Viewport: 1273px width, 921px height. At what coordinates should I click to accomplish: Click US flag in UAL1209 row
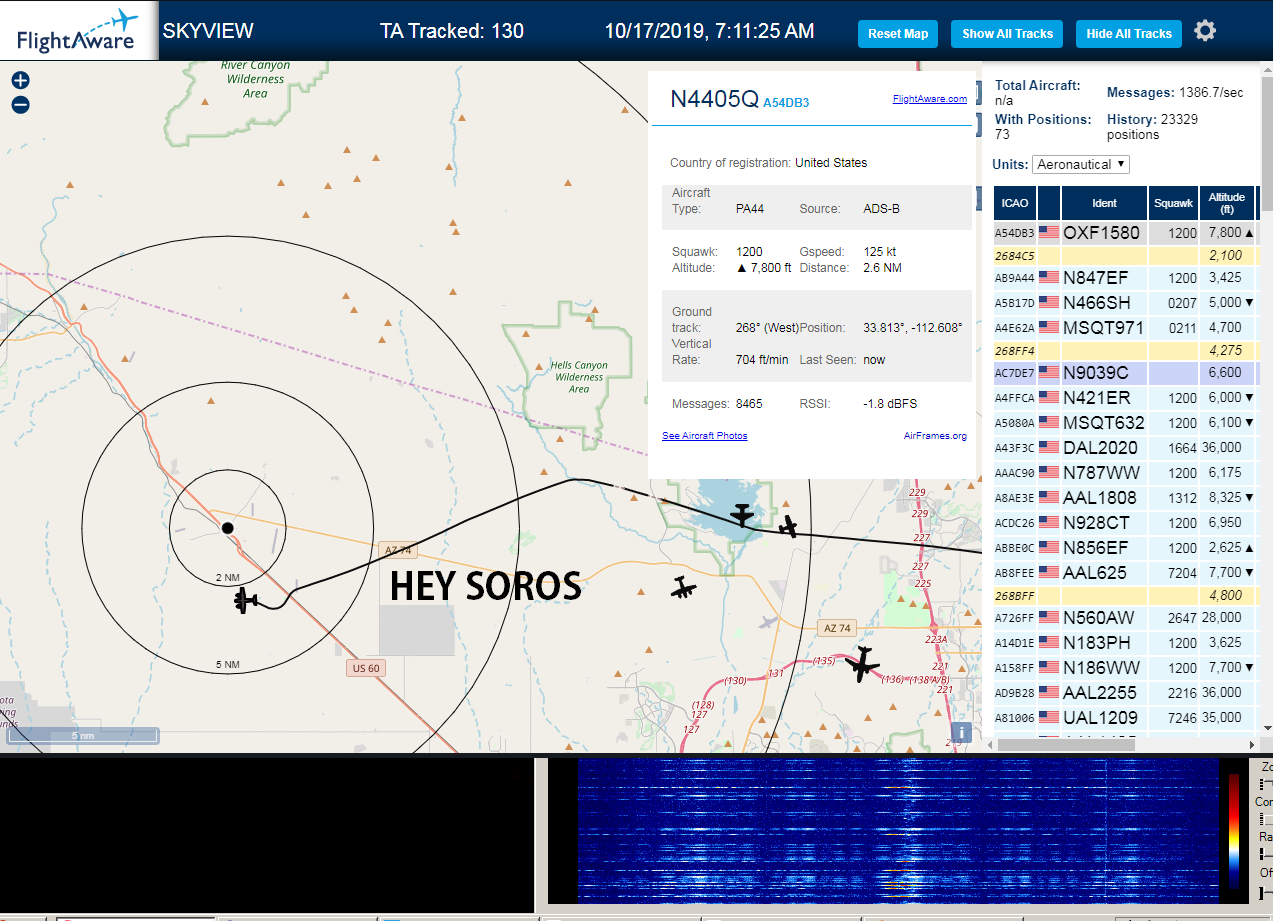1049,717
